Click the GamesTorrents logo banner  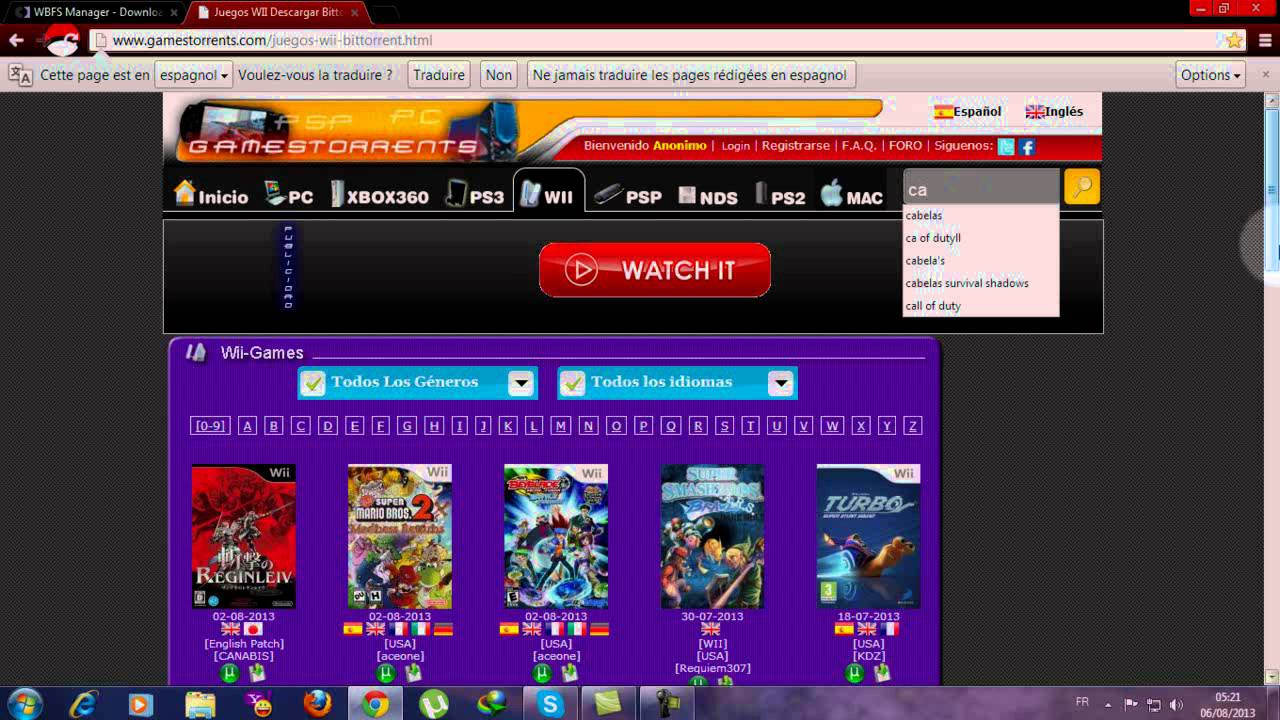(334, 130)
